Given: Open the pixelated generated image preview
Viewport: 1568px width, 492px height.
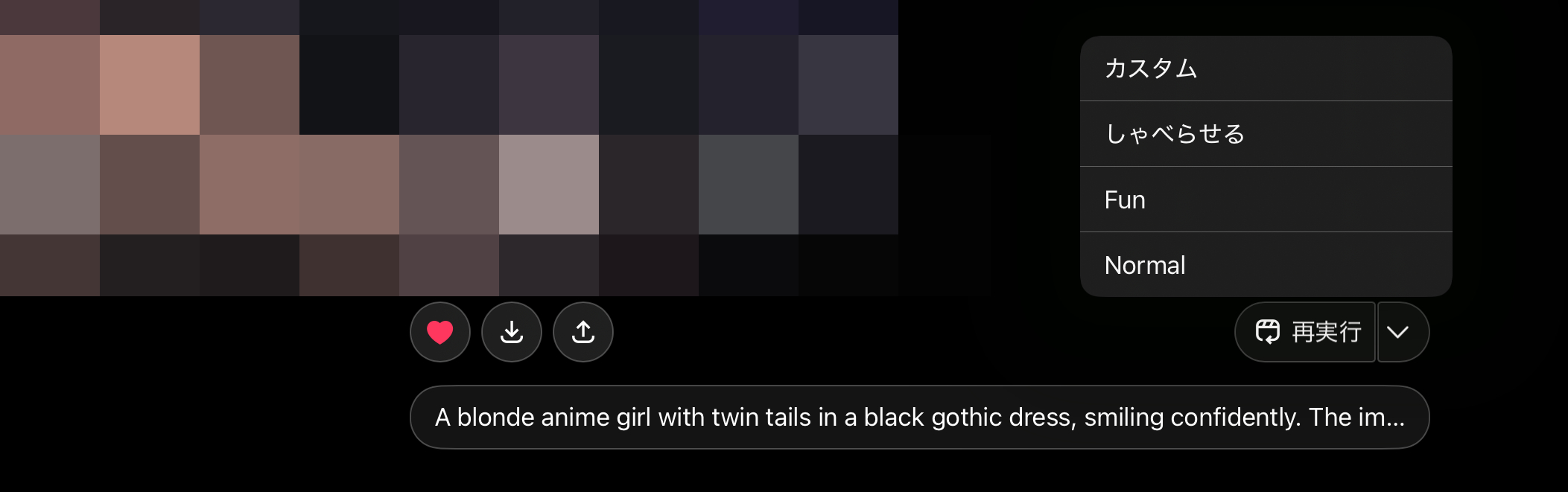Looking at the screenshot, I should click(449, 148).
